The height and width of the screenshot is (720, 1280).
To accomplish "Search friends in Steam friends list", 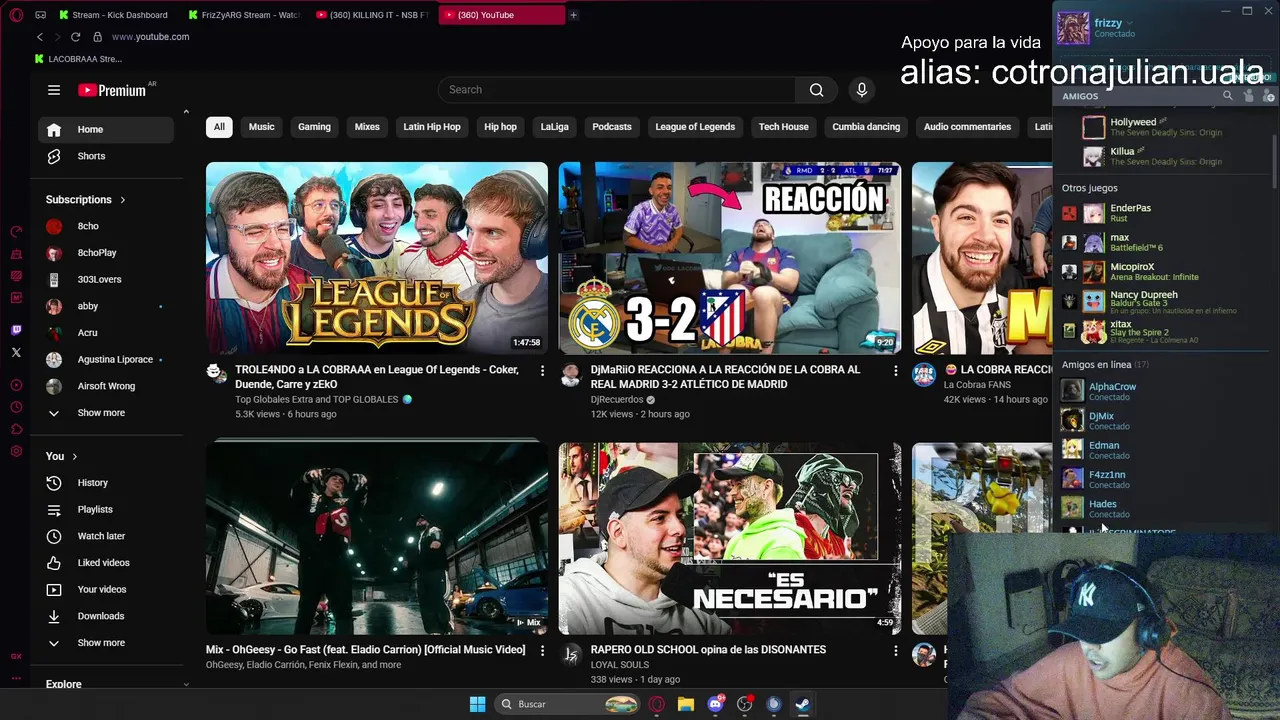I will (1228, 96).
